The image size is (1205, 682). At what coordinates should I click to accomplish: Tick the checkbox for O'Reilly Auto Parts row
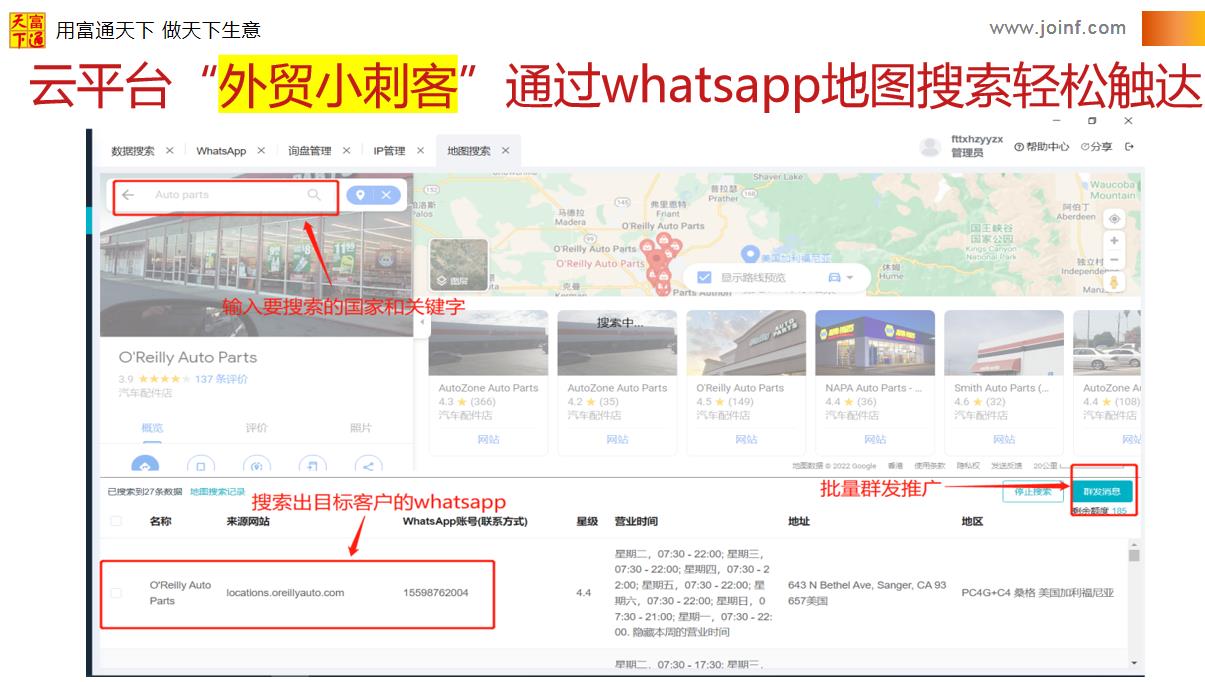point(116,593)
